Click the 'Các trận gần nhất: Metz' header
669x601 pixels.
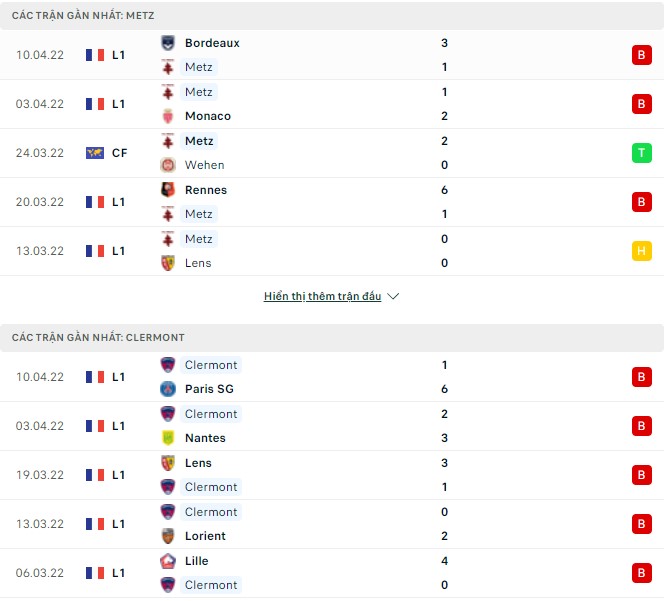pyautogui.click(x=83, y=16)
